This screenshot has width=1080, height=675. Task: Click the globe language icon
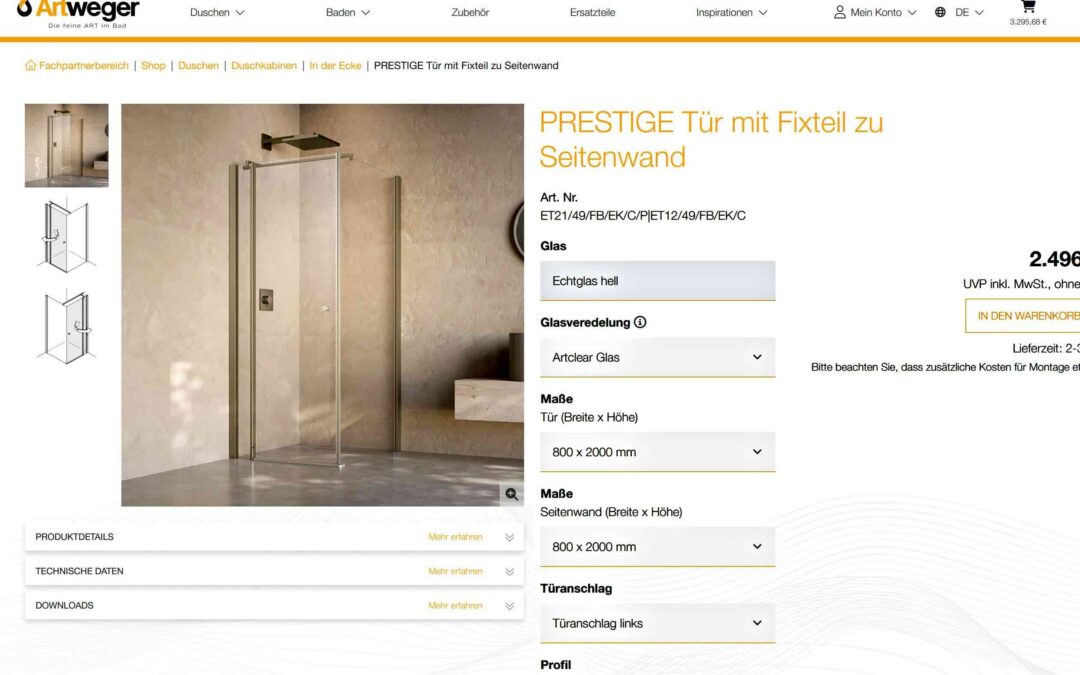coord(940,12)
